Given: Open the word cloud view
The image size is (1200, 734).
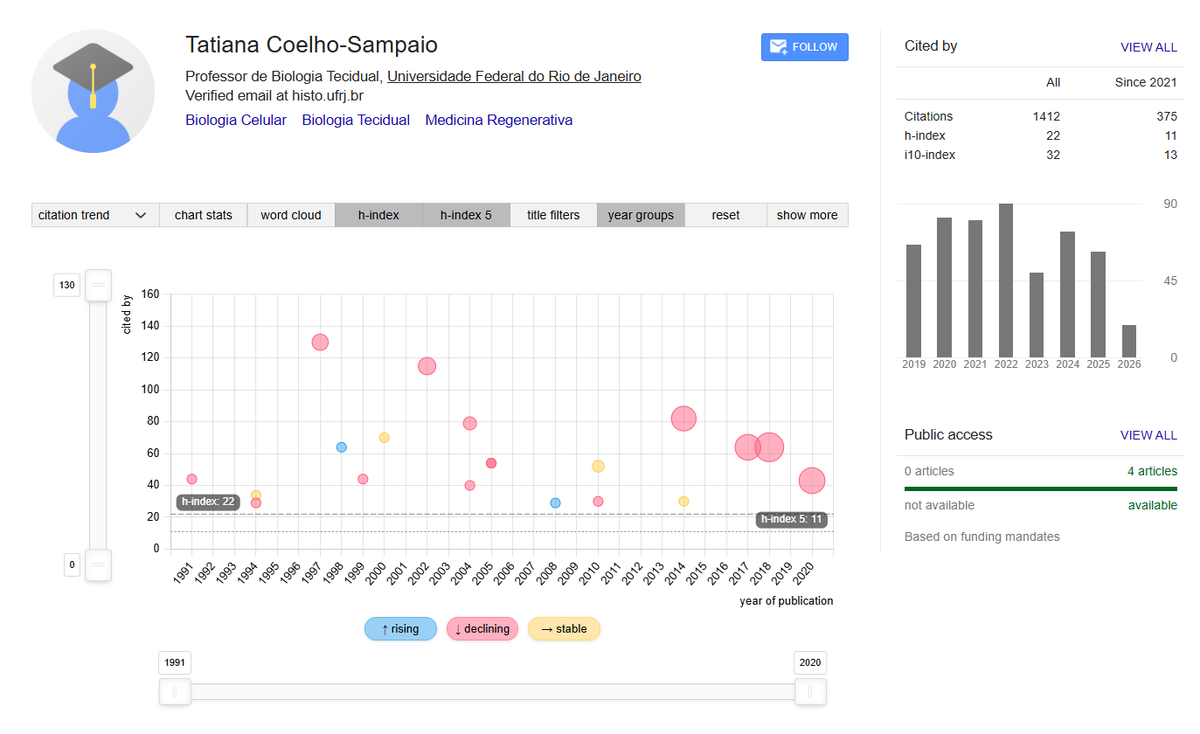Looking at the screenshot, I should pos(291,215).
